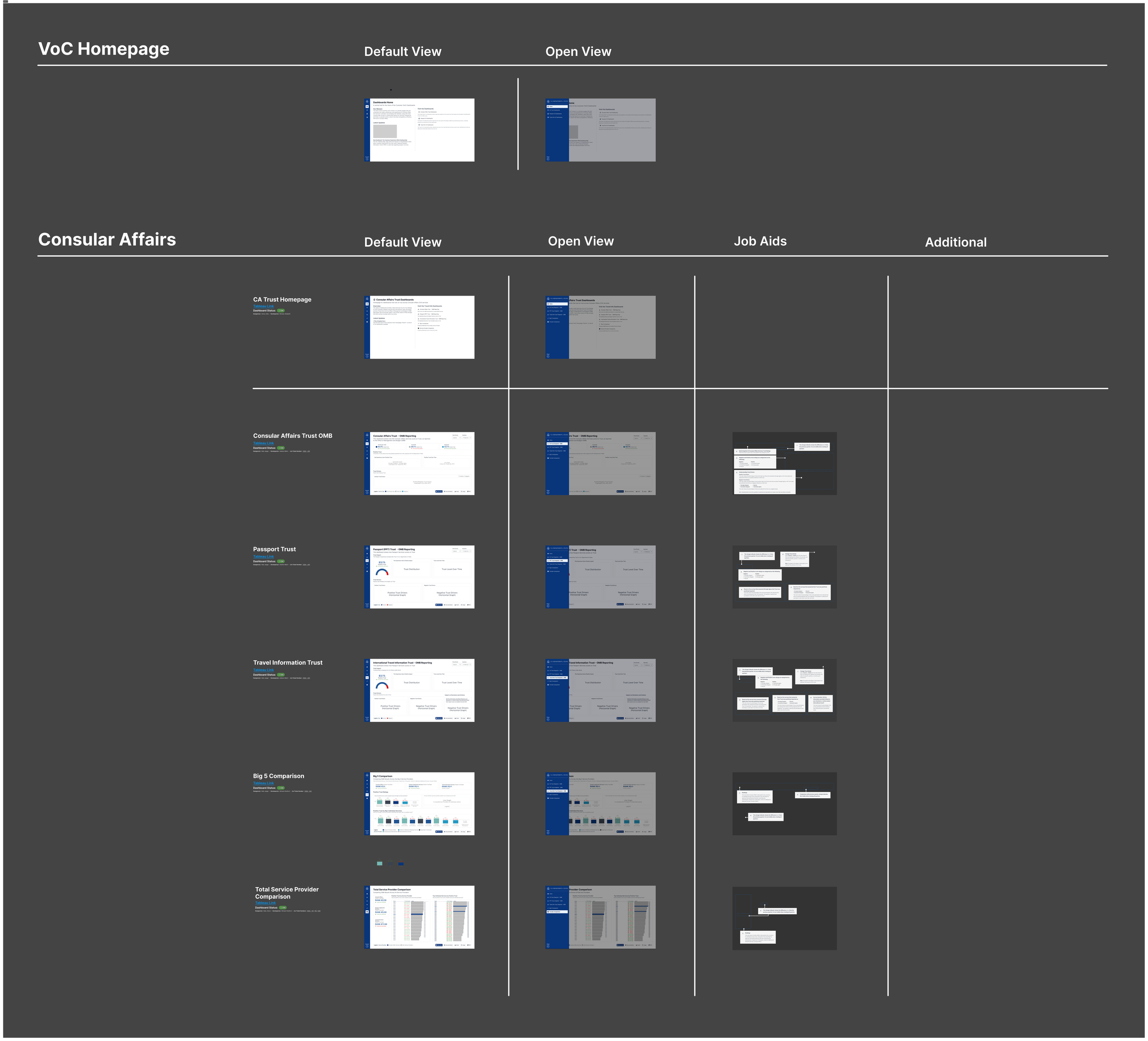Click Tableau Link under Passport Trust

[263, 556]
